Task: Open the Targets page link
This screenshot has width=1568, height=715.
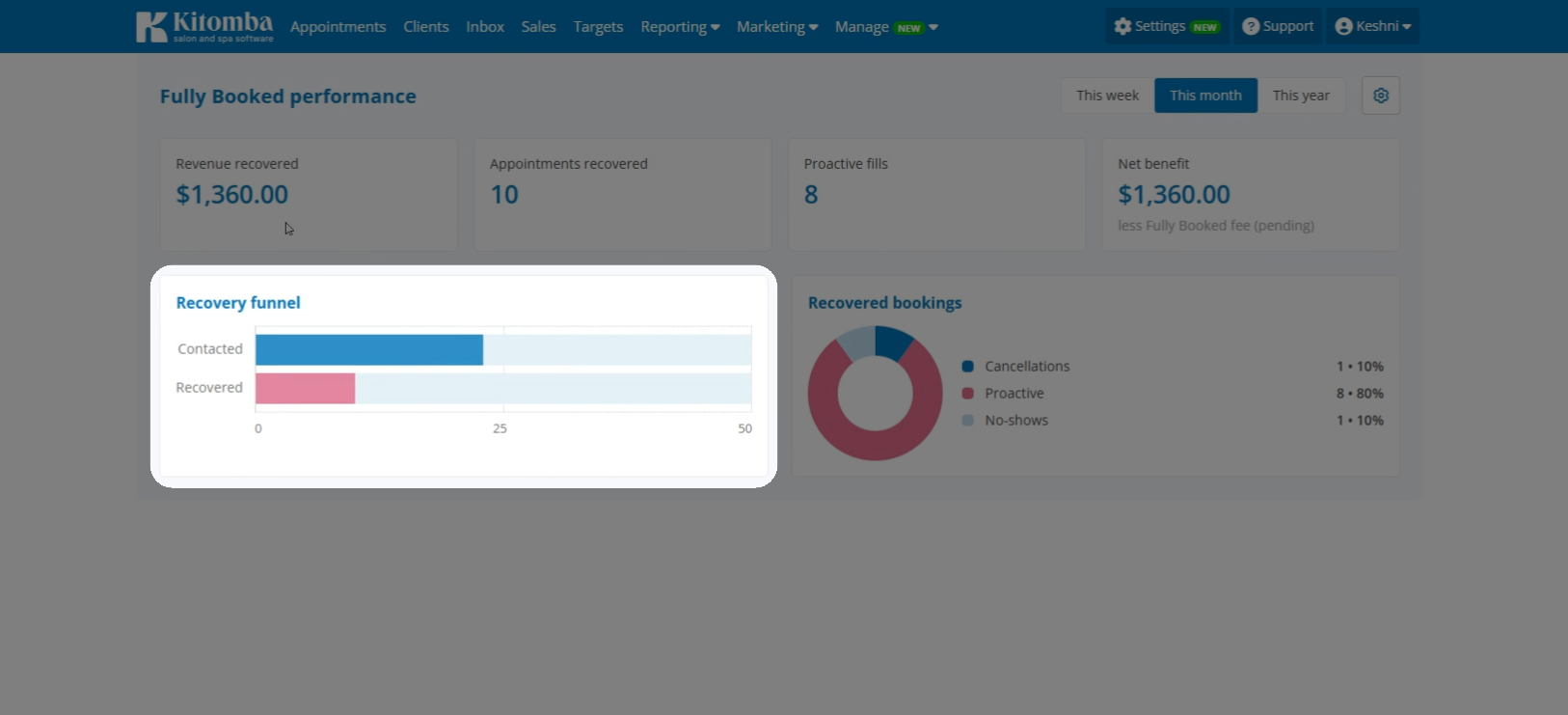Action: click(598, 27)
